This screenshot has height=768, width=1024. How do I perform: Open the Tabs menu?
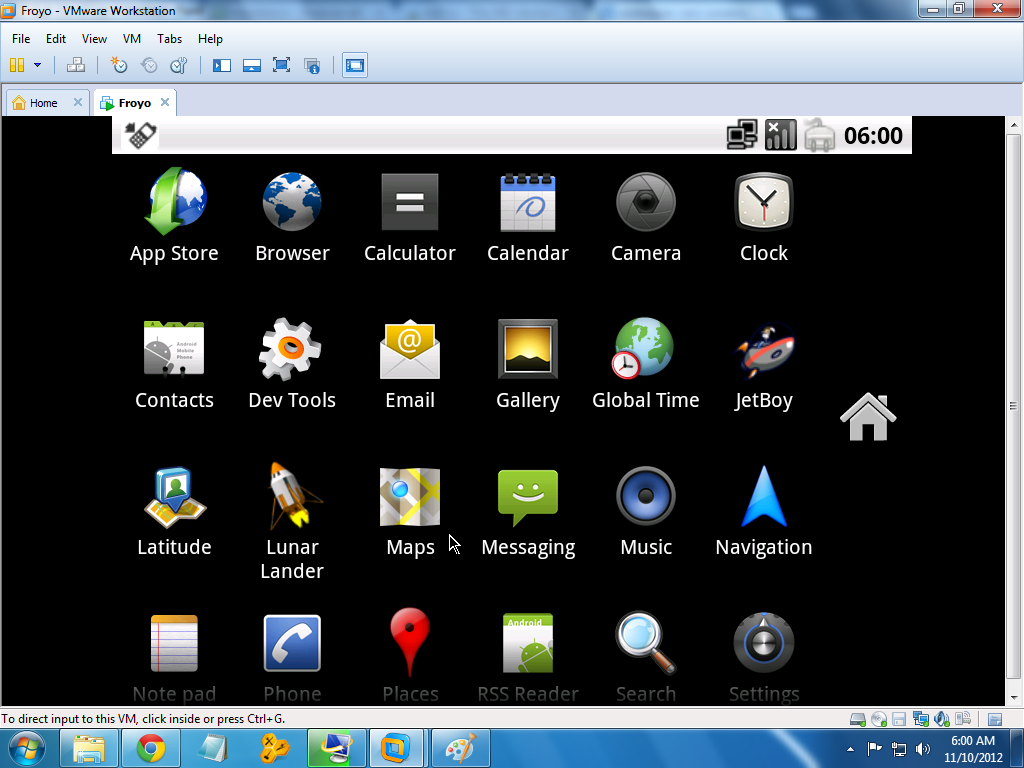click(169, 39)
